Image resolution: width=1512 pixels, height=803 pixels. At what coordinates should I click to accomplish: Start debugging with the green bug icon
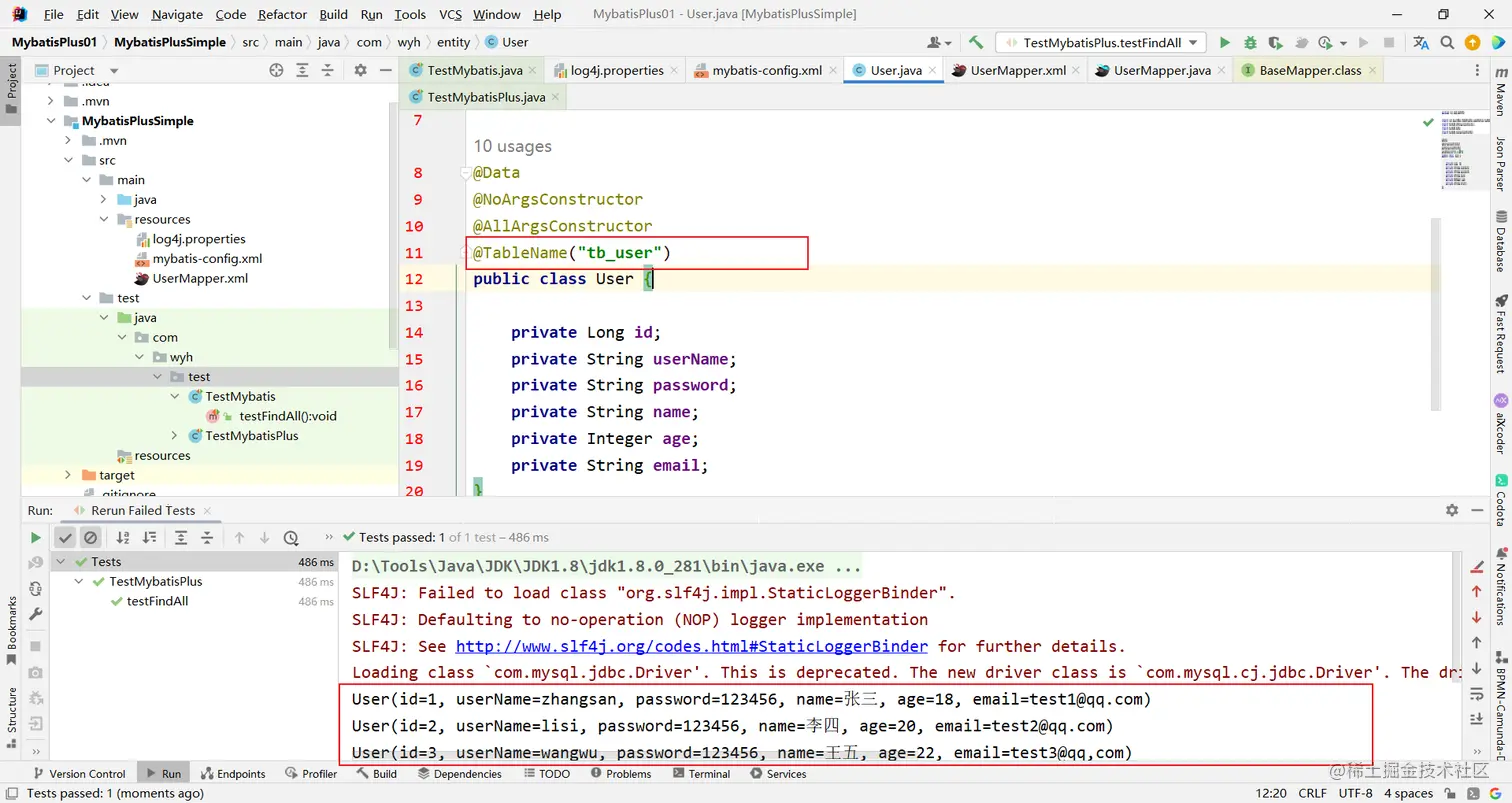pyautogui.click(x=1250, y=43)
